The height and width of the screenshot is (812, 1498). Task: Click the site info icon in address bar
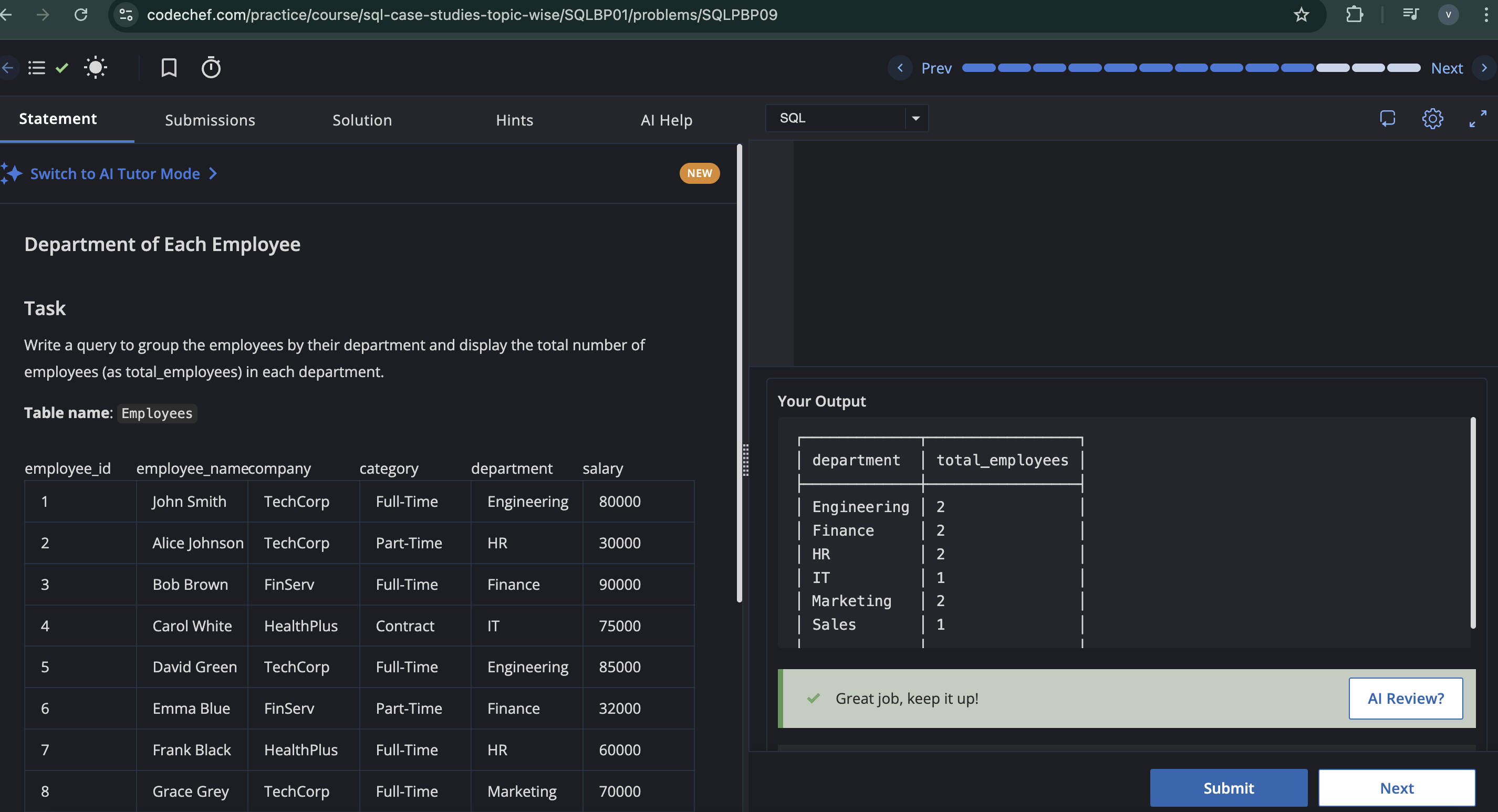[x=126, y=15]
